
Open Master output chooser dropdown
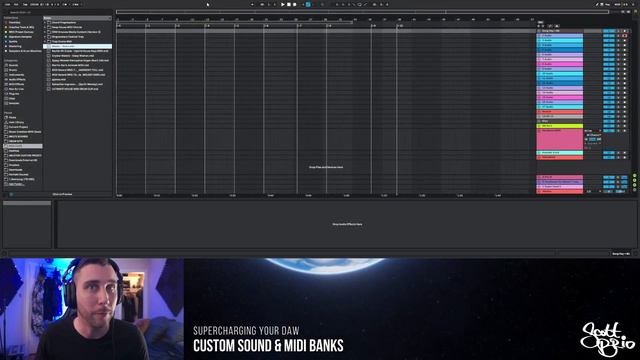tap(593, 191)
